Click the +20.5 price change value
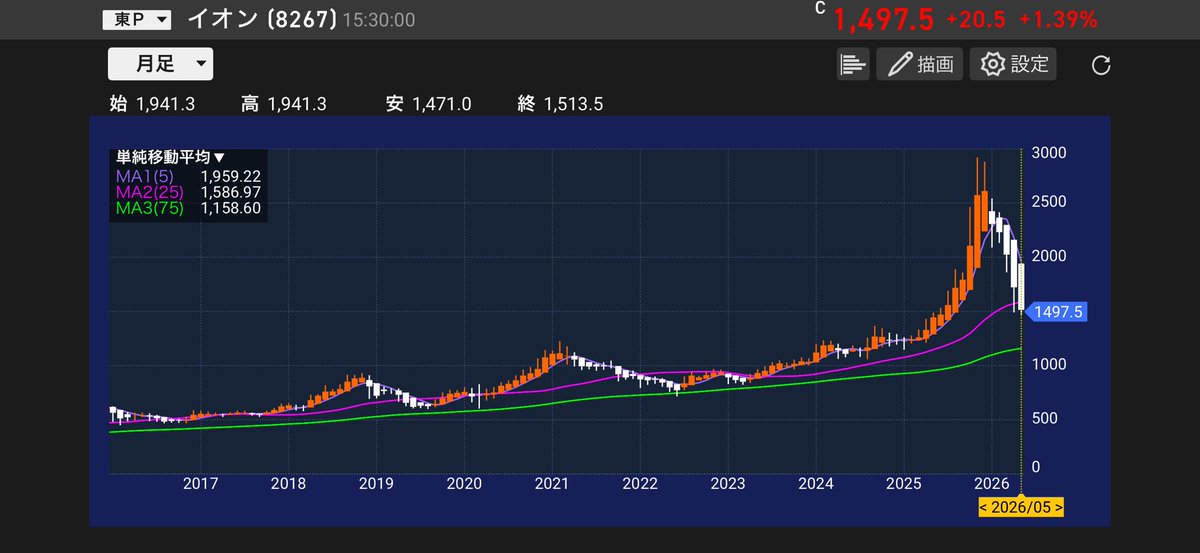 (975, 19)
